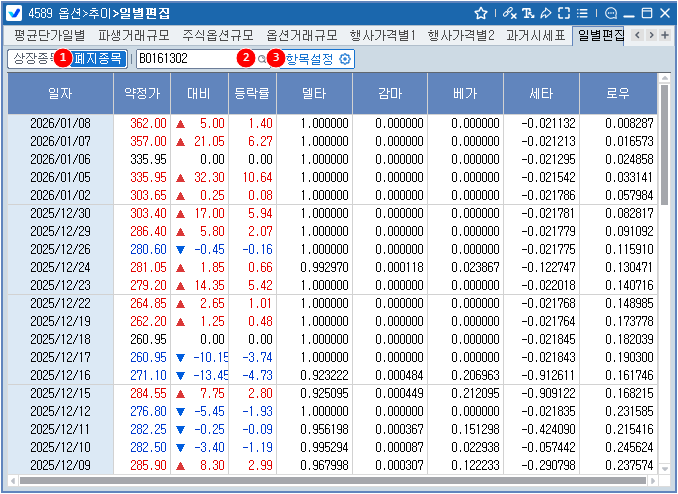Image resolution: width=678 pixels, height=494 pixels.
Task: Open the list menu icon in title bar
Action: tap(582, 13)
